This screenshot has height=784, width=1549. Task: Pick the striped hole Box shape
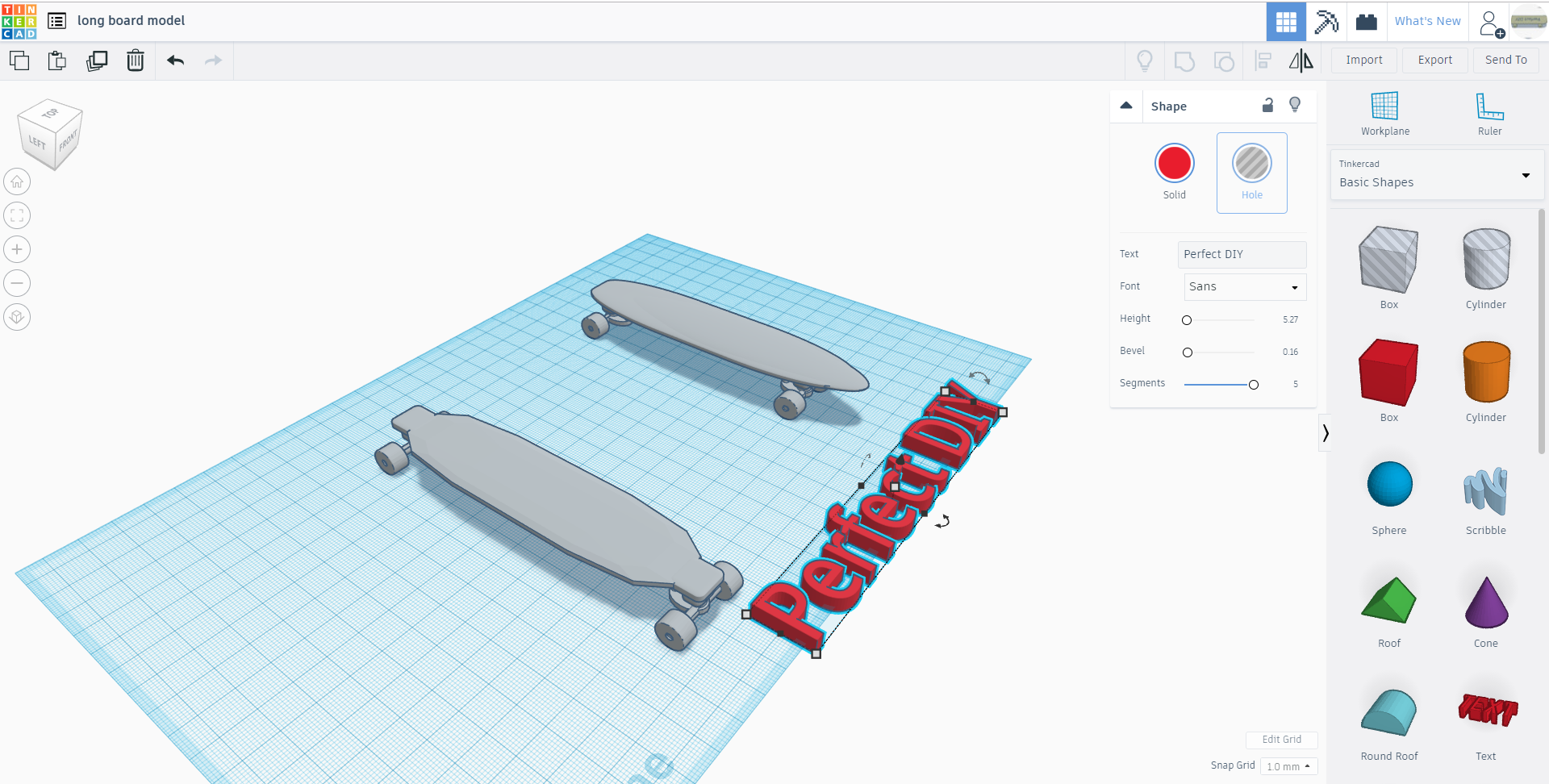pos(1388,259)
